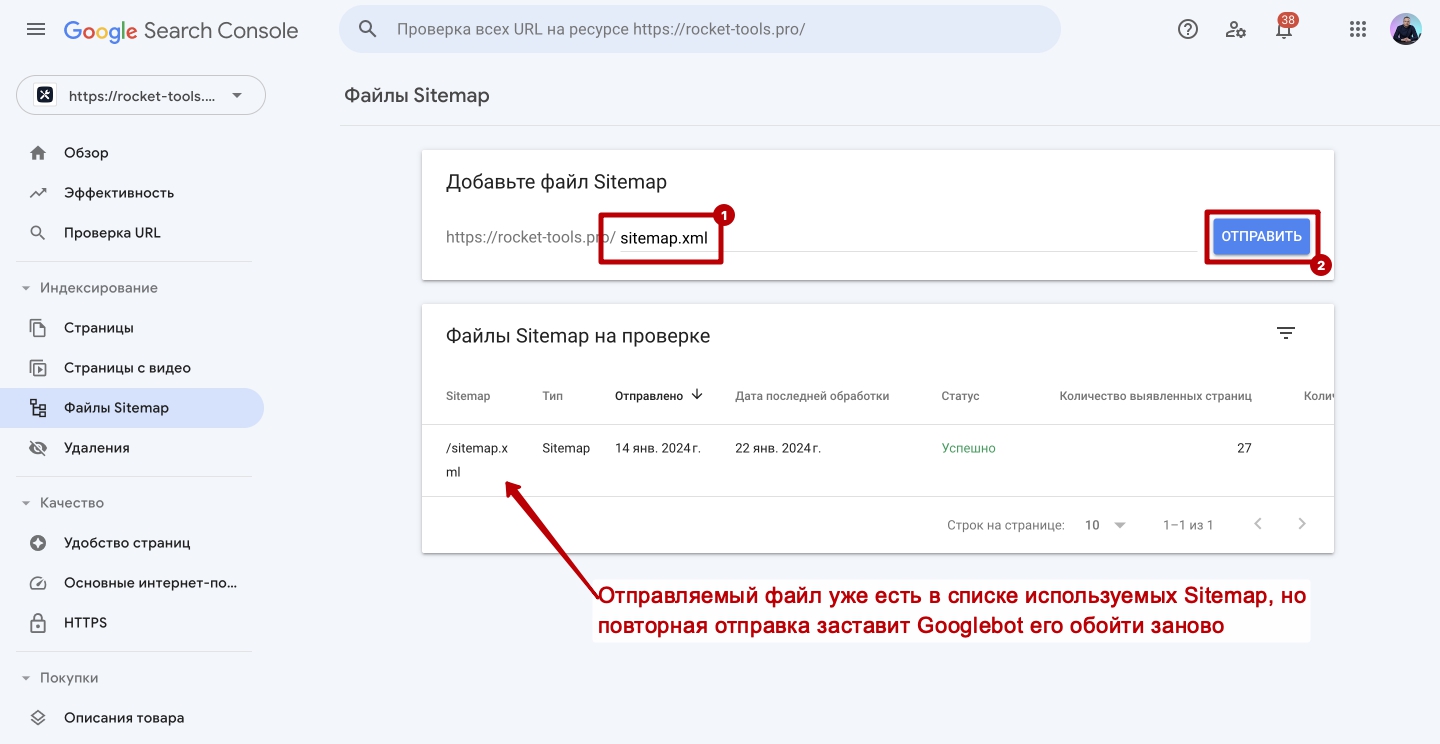Click the Файлы Sitemap tree icon
This screenshot has height=744, width=1440.
coord(38,408)
